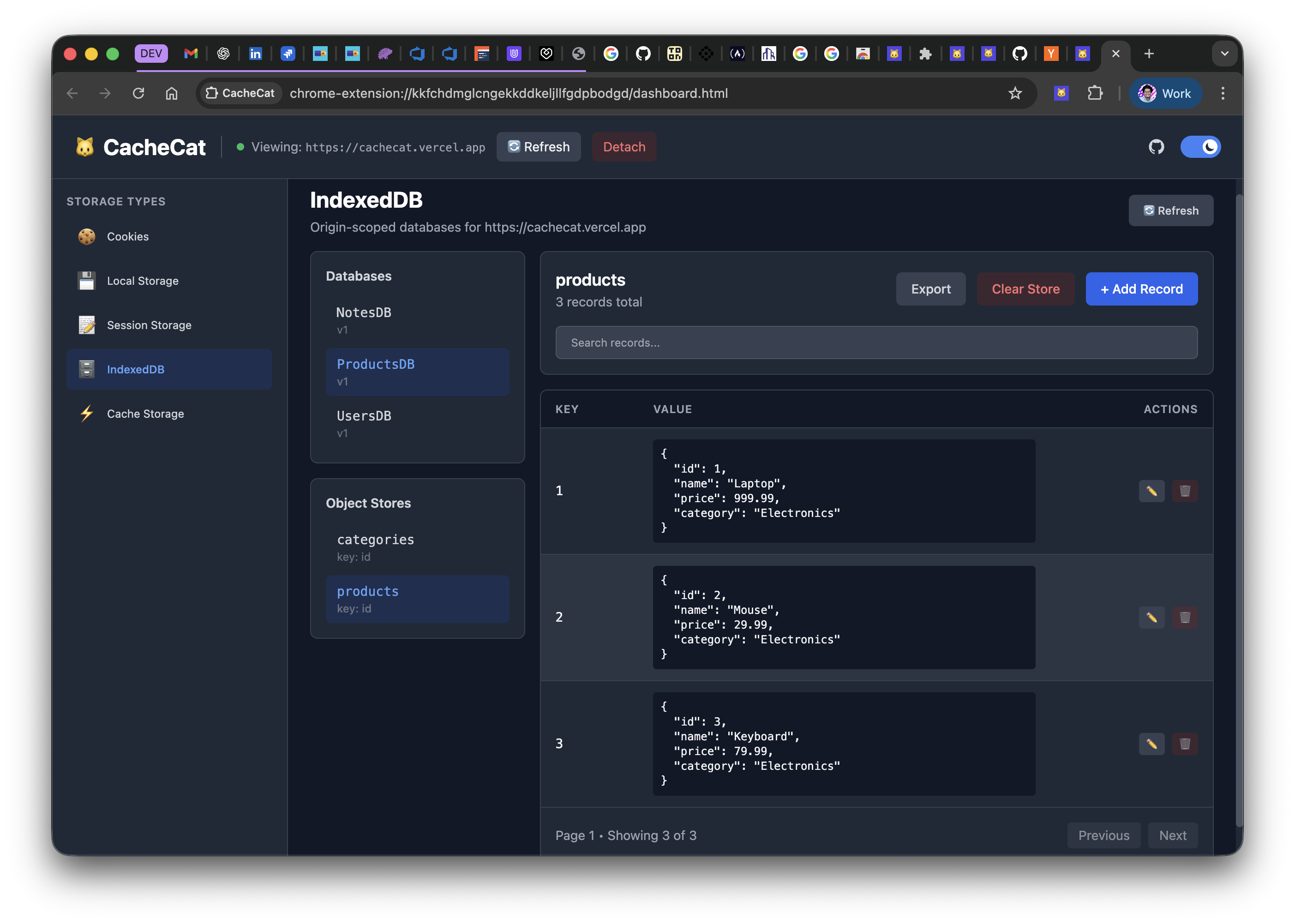Edit record 1 with the pencil icon
The image size is (1295, 924).
point(1151,491)
